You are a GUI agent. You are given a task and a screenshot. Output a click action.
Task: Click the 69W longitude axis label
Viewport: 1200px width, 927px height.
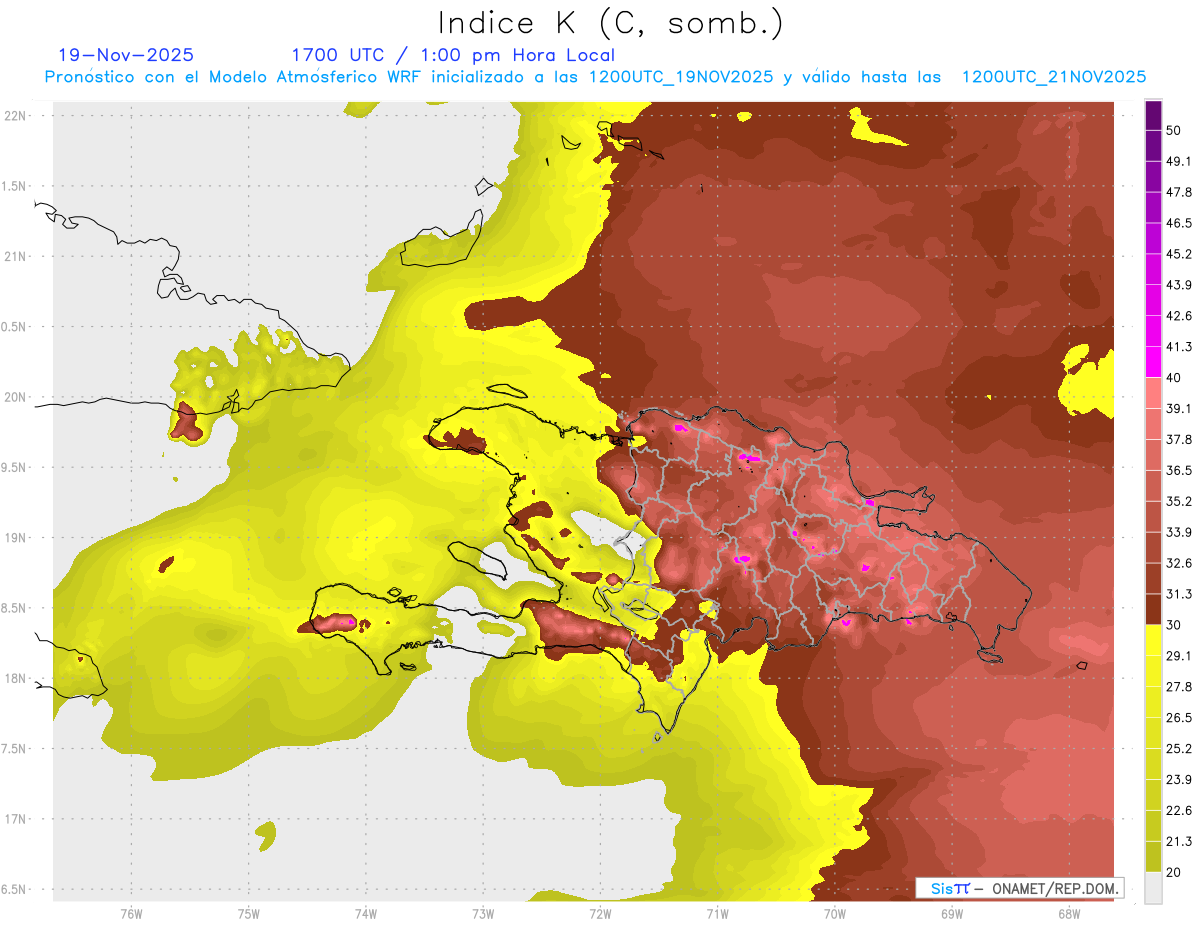click(x=952, y=913)
